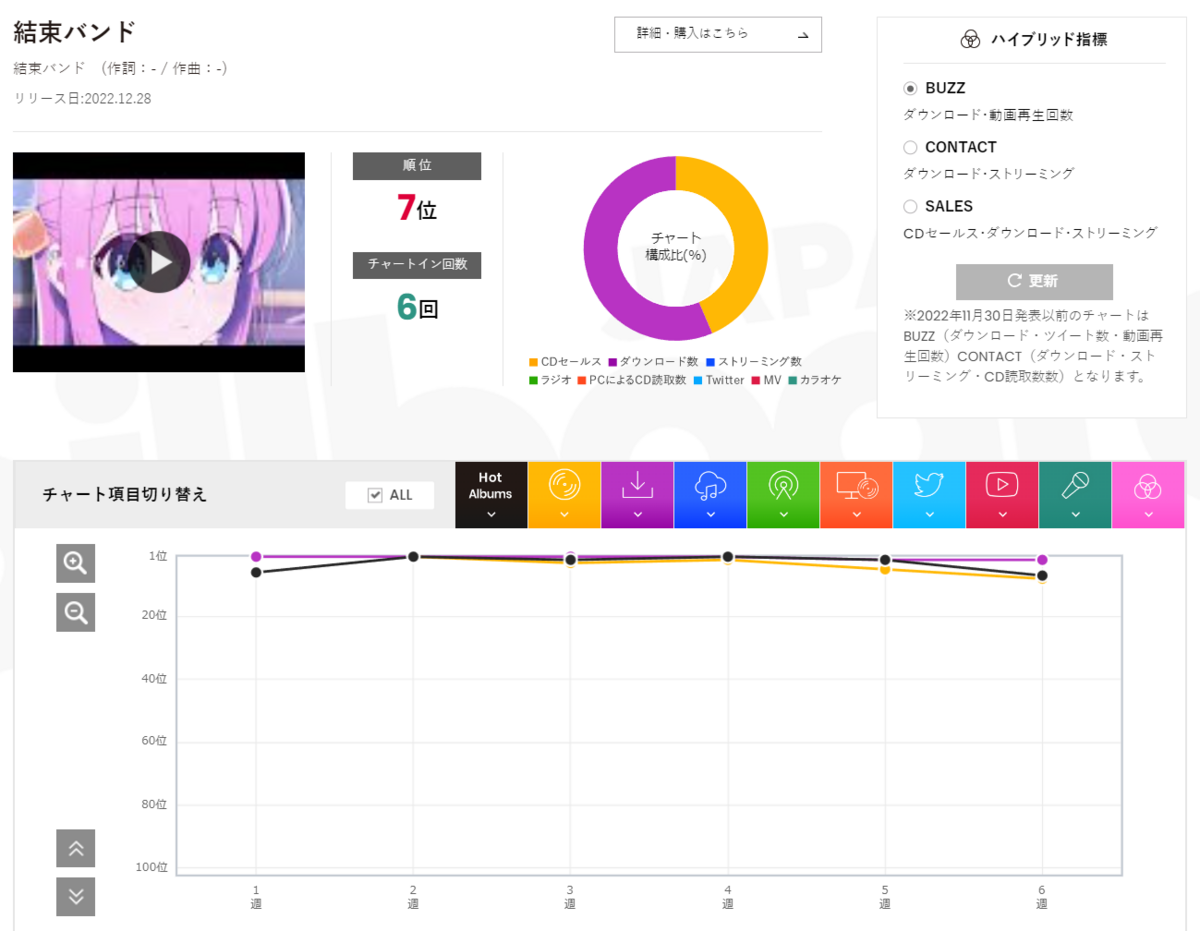The image size is (1200, 931).
Task: Expand chevron under PC CD lookup tab
Action: [856, 515]
